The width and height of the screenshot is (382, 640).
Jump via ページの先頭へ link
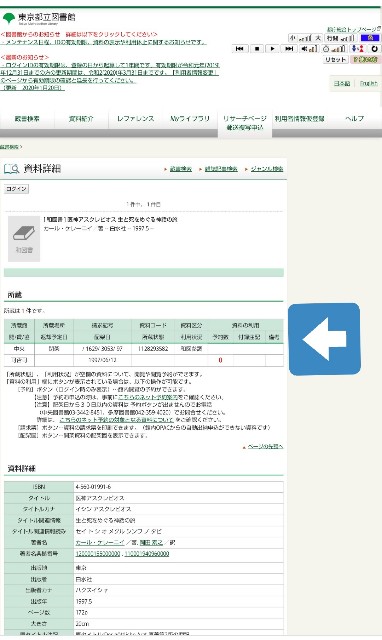pyautogui.click(x=265, y=447)
